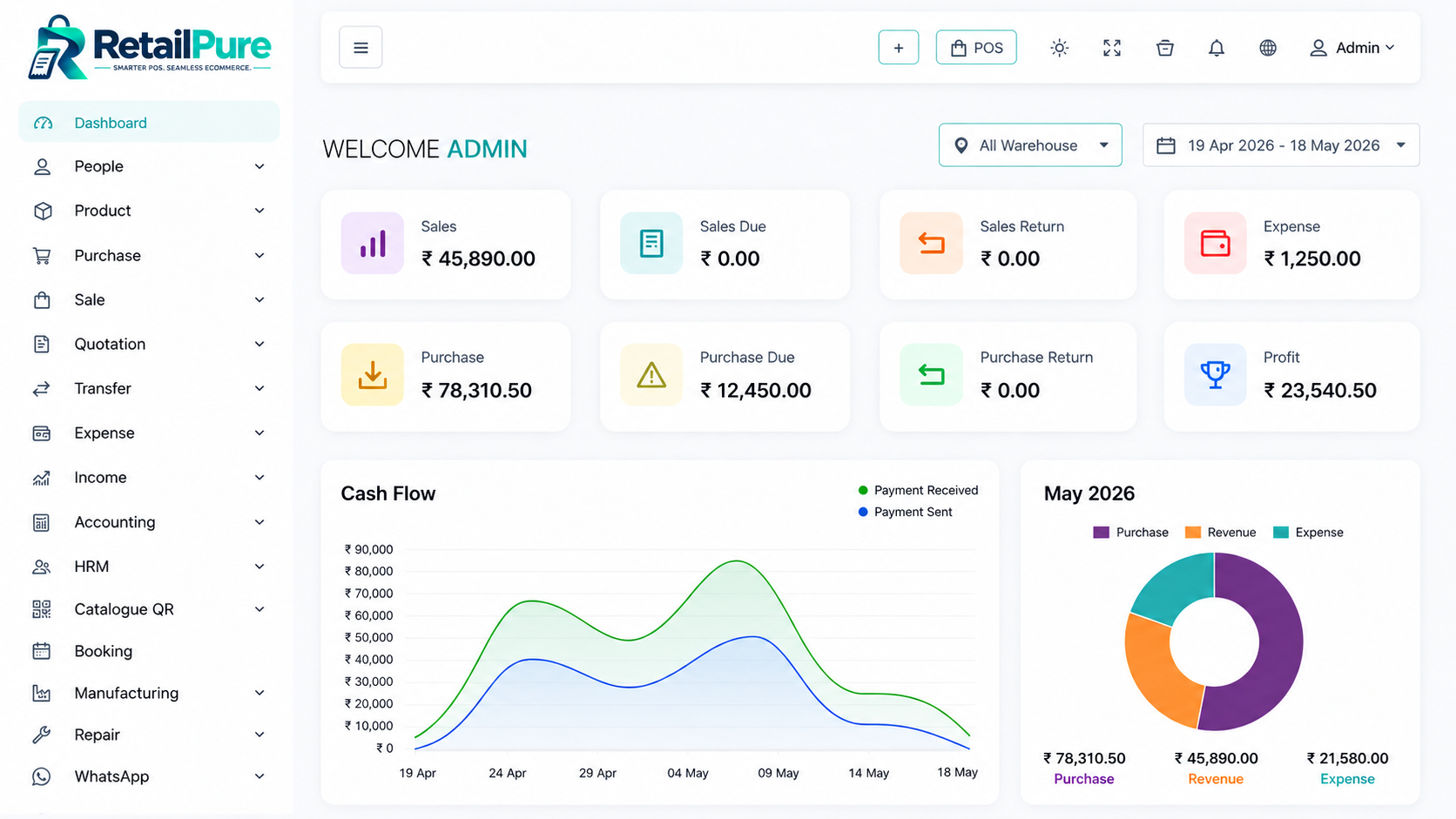Open the Admin user dropdown
Viewport: 1456px width, 819px height.
pos(1352,48)
